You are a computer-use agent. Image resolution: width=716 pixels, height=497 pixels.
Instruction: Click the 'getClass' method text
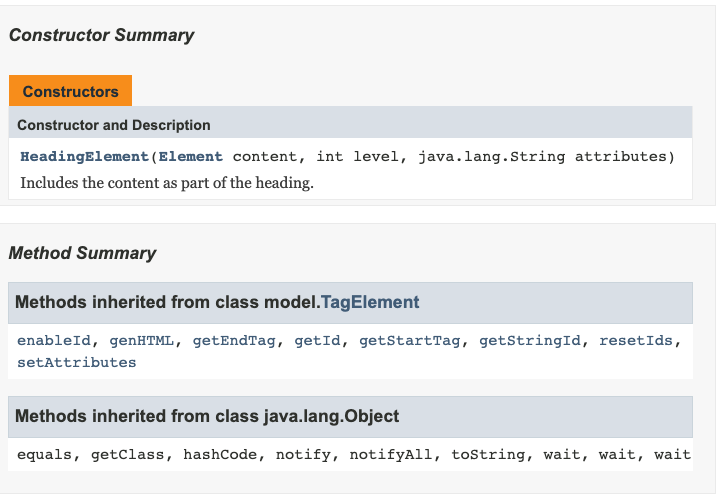[x=127, y=455]
